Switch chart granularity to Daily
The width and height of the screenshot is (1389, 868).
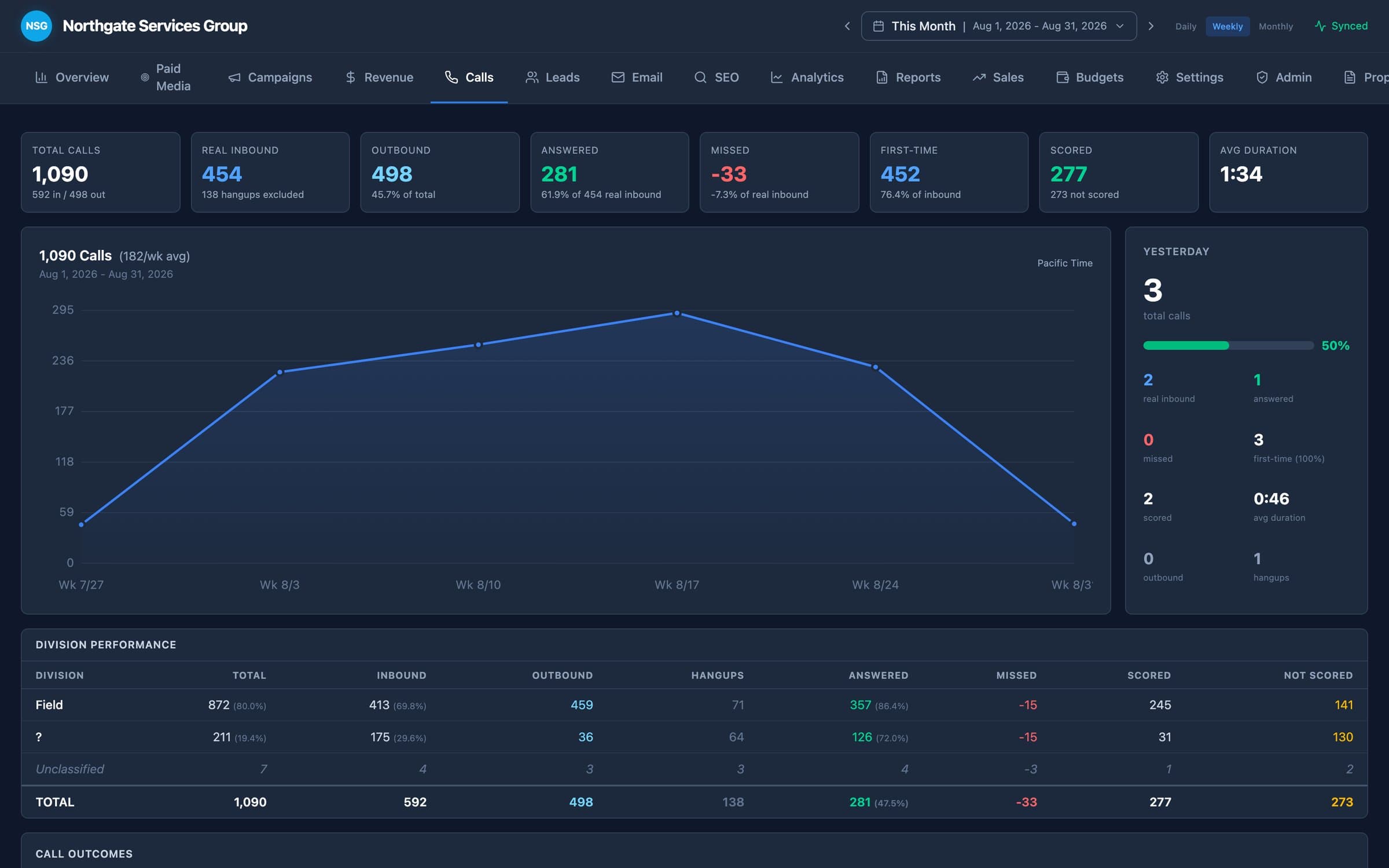point(1185,27)
